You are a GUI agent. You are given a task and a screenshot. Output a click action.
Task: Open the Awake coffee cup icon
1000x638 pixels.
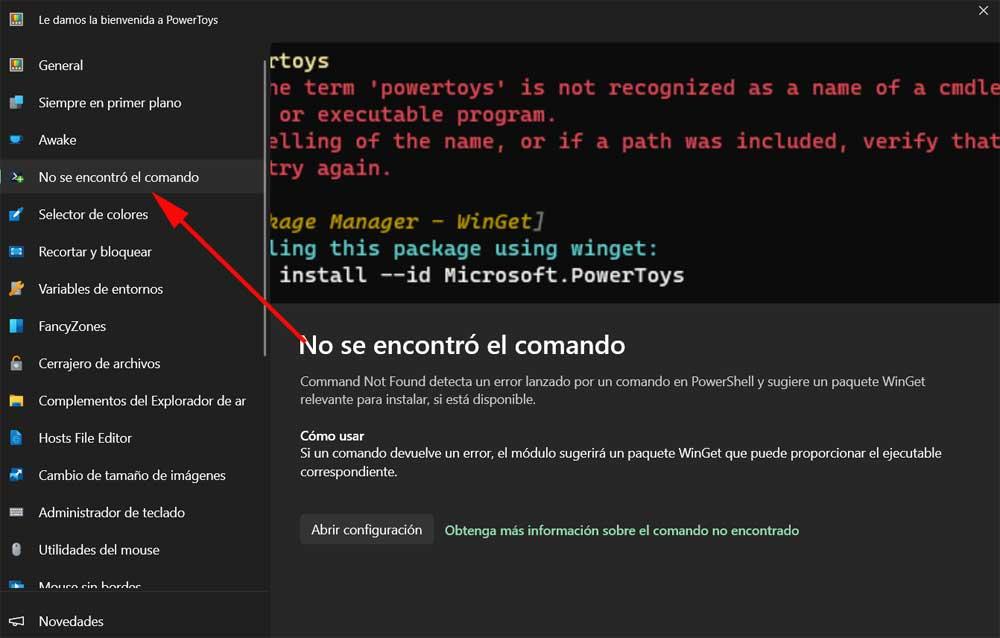pos(17,140)
